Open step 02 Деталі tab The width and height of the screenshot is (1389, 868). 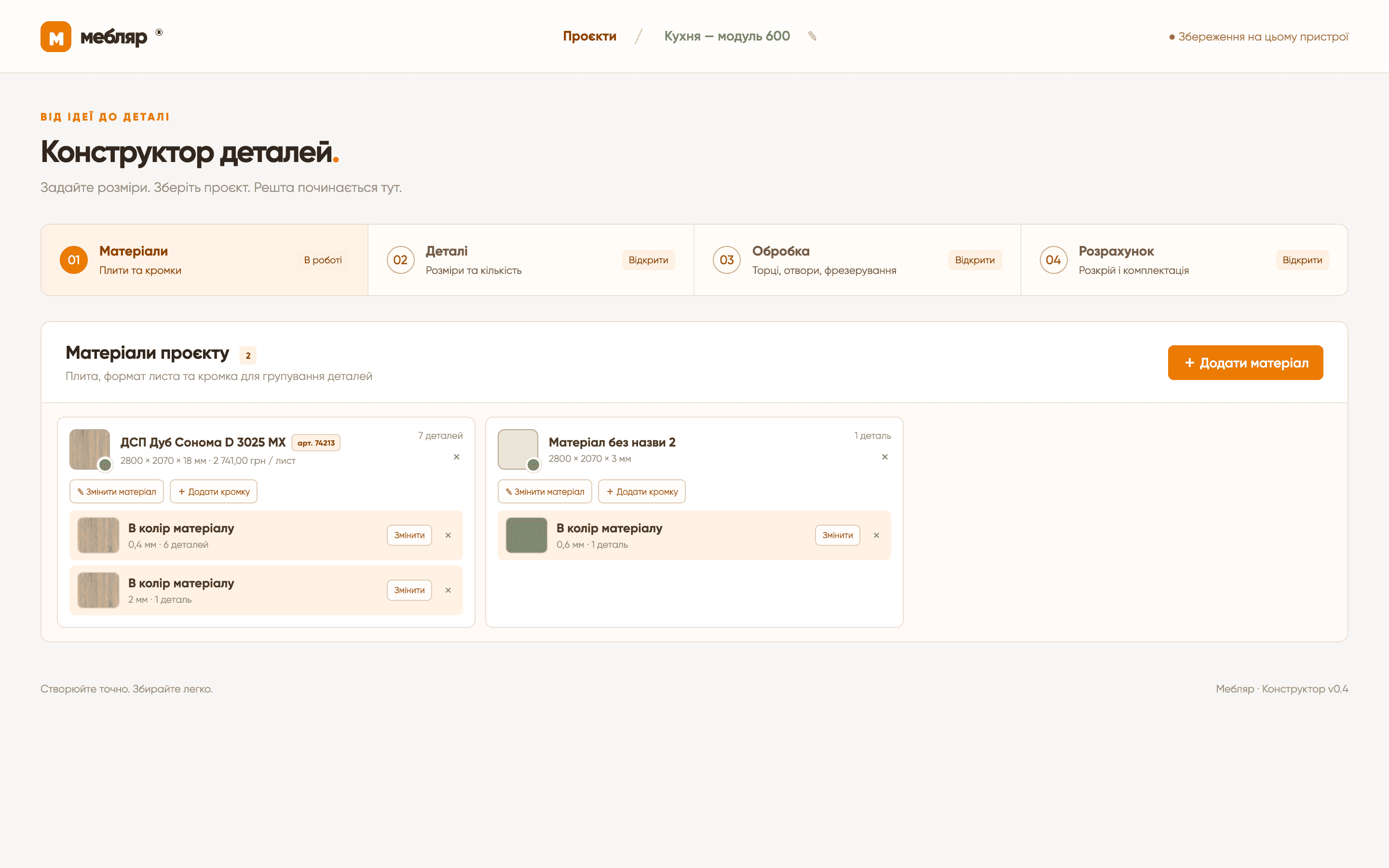531,260
